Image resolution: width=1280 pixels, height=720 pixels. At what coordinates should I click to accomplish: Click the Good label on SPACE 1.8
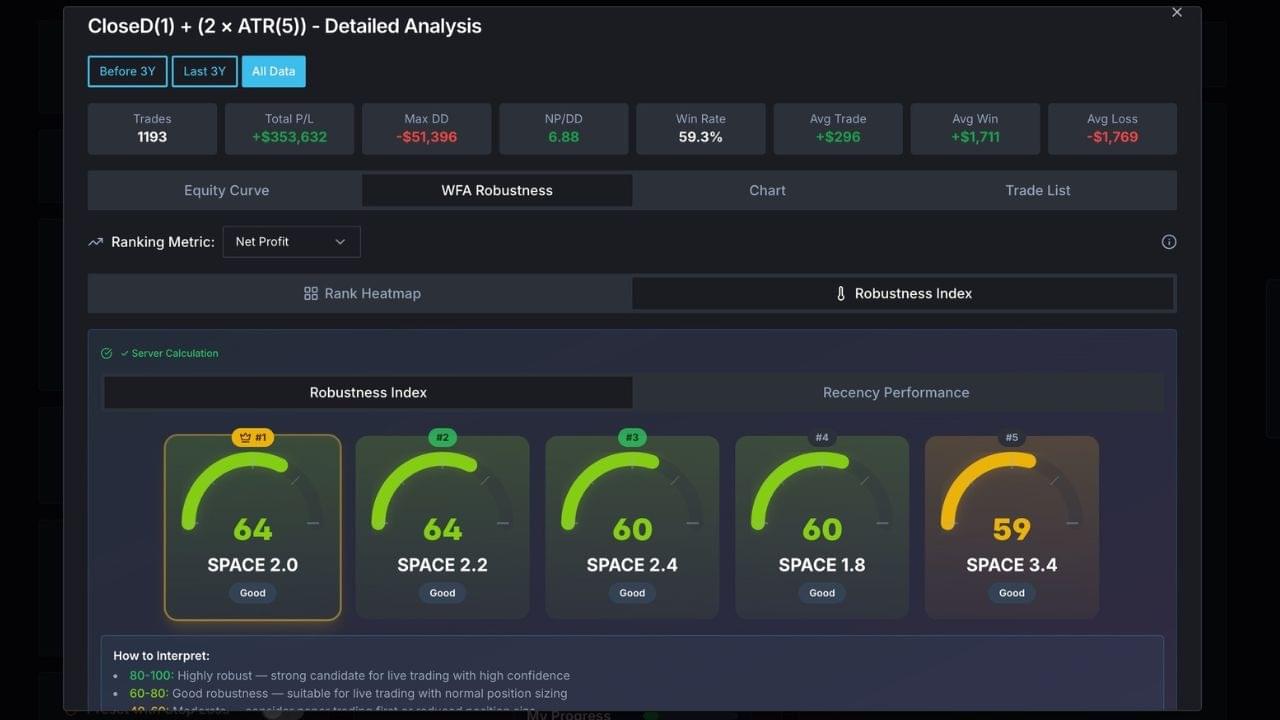(x=822, y=593)
